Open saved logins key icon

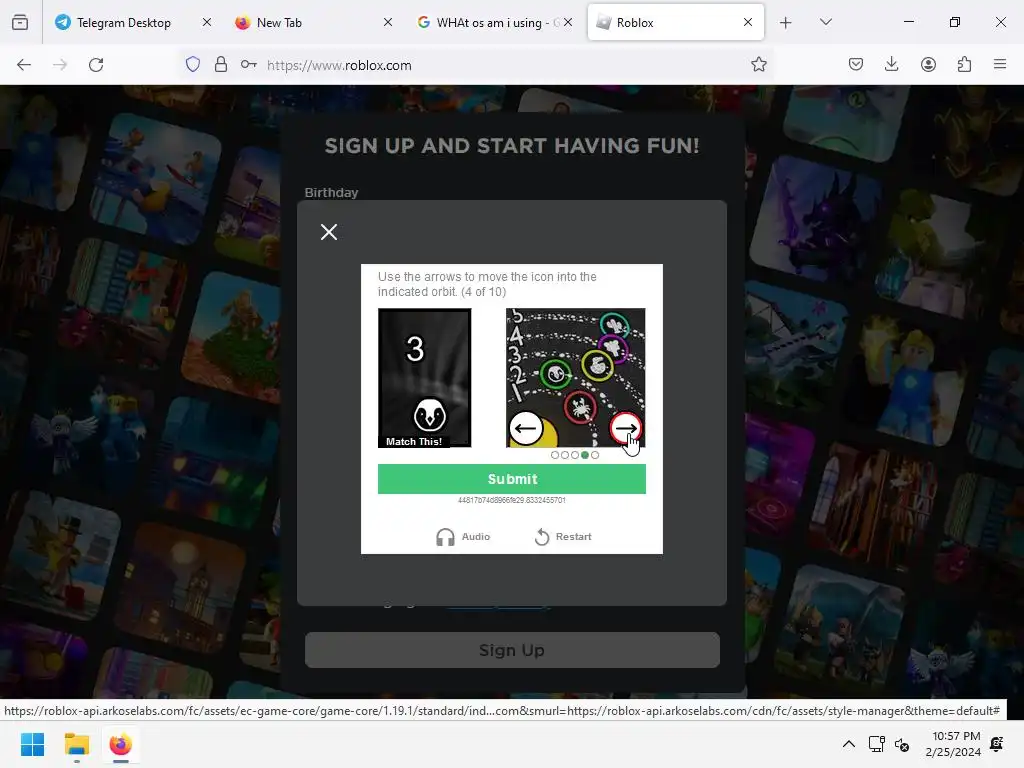(248, 65)
